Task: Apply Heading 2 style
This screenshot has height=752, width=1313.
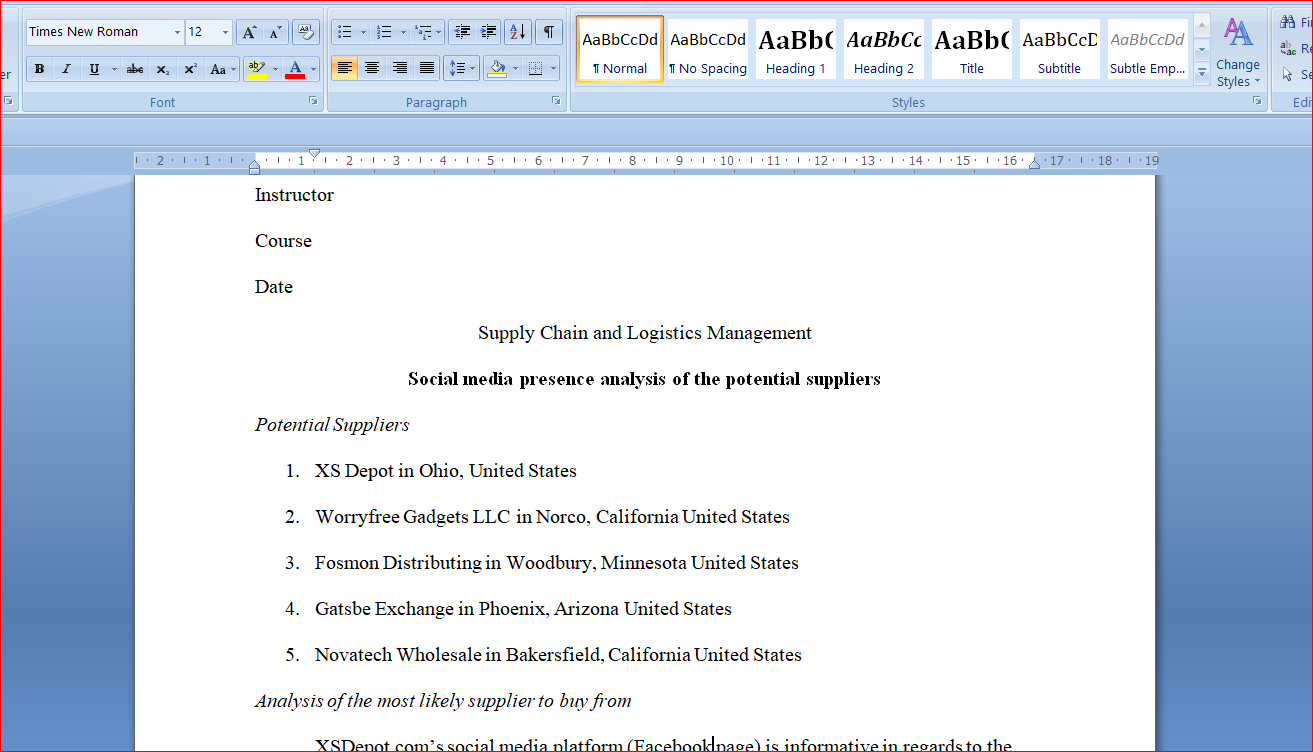Action: (884, 49)
